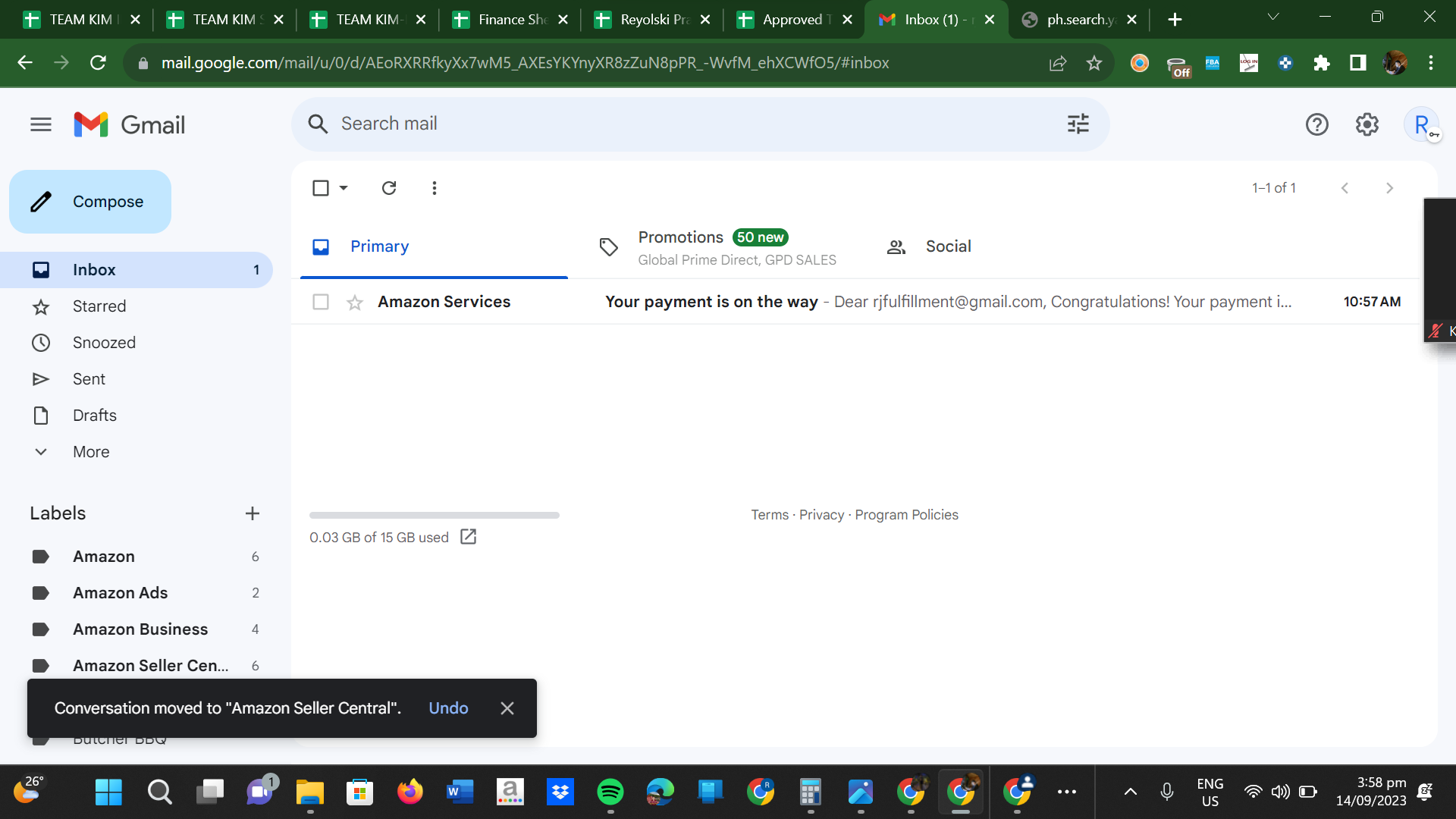
Task: Open the Amazon Business label
Action: point(136,629)
